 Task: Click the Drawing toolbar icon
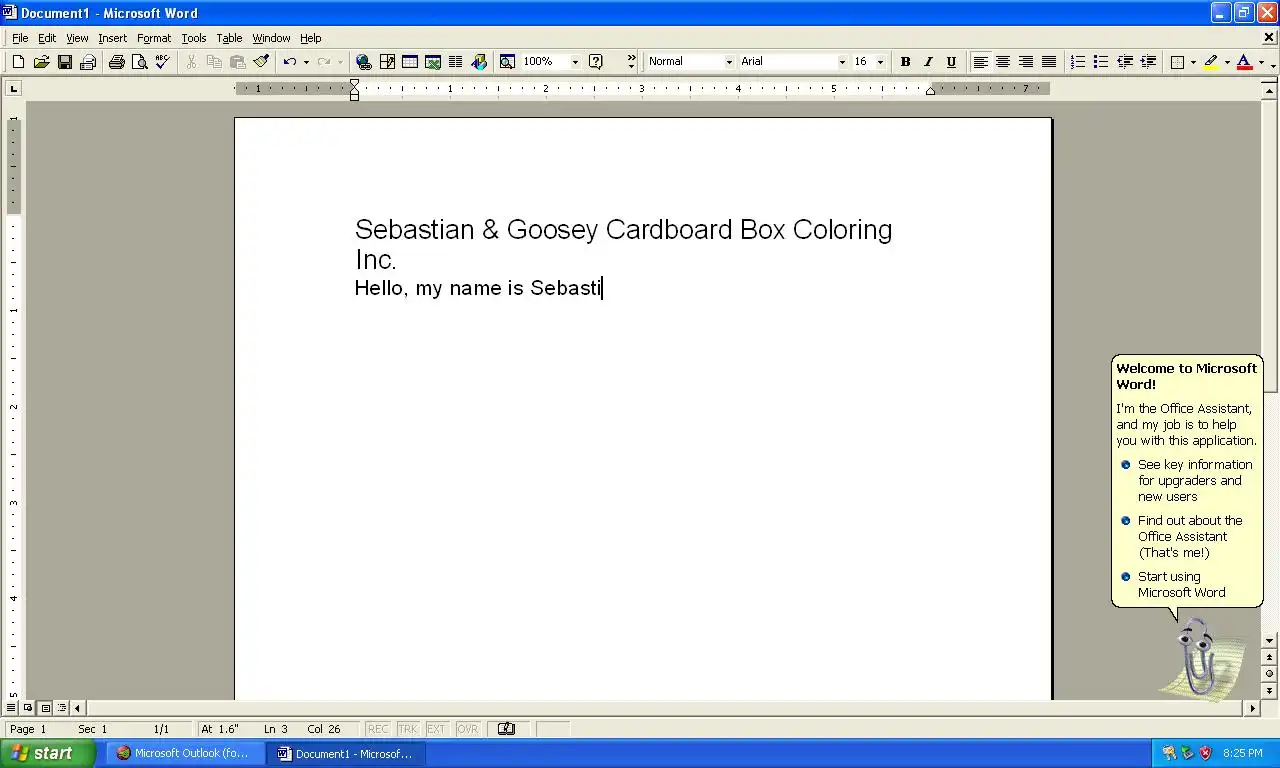[479, 62]
